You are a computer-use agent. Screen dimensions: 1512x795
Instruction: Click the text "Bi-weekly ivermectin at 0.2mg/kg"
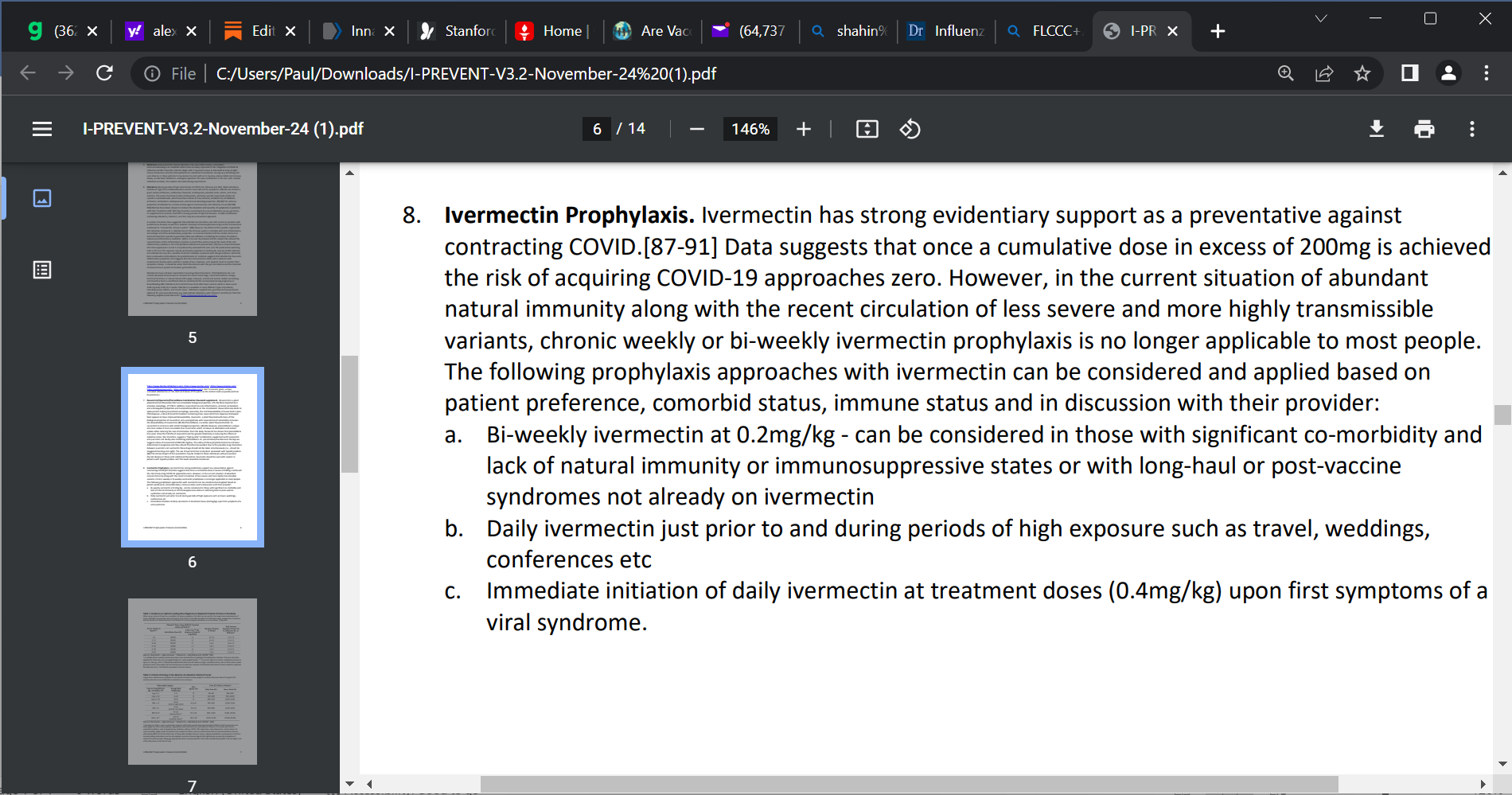pyautogui.click(x=661, y=435)
